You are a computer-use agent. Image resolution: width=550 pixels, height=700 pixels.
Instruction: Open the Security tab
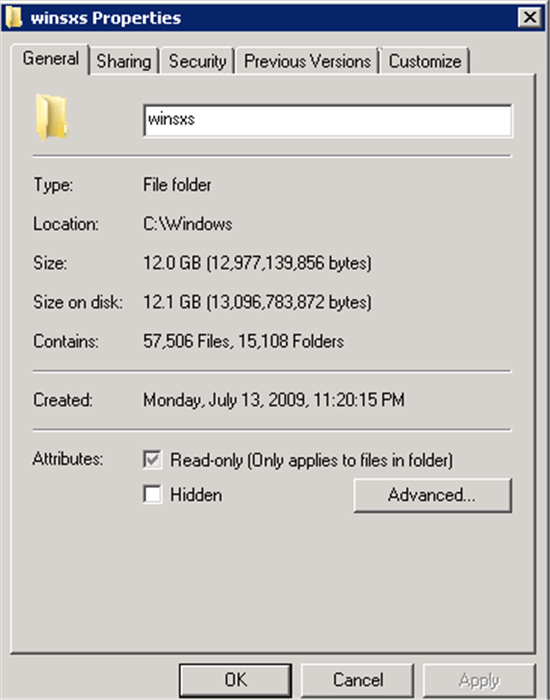[197, 61]
